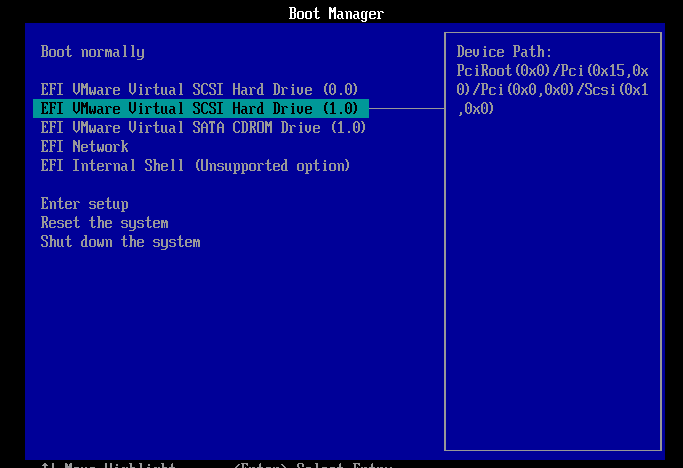
Task: Click the Boot Manager title text
Action: [336, 14]
